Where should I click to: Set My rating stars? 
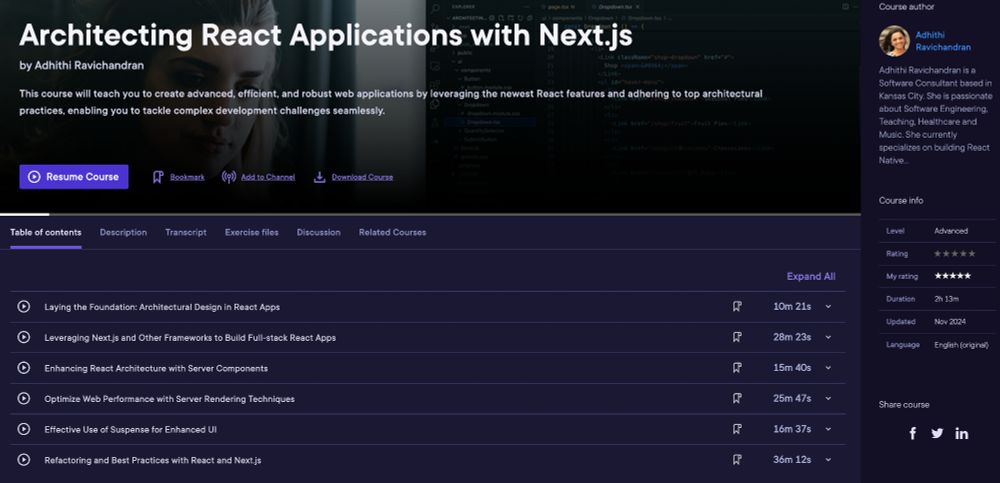952,276
